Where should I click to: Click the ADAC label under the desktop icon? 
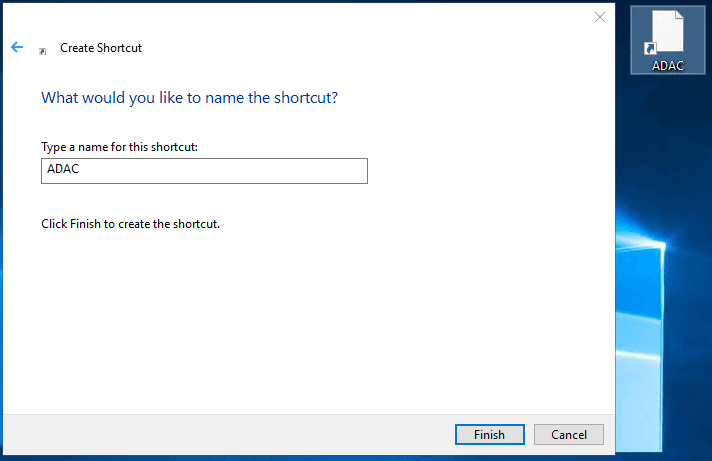coord(667,65)
